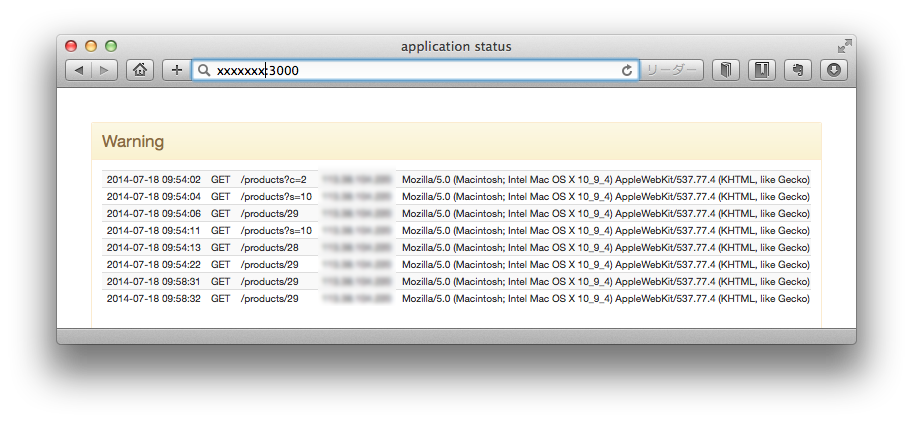Click GET in the 09:58:32 row
The width and height of the screenshot is (913, 423).
point(221,298)
